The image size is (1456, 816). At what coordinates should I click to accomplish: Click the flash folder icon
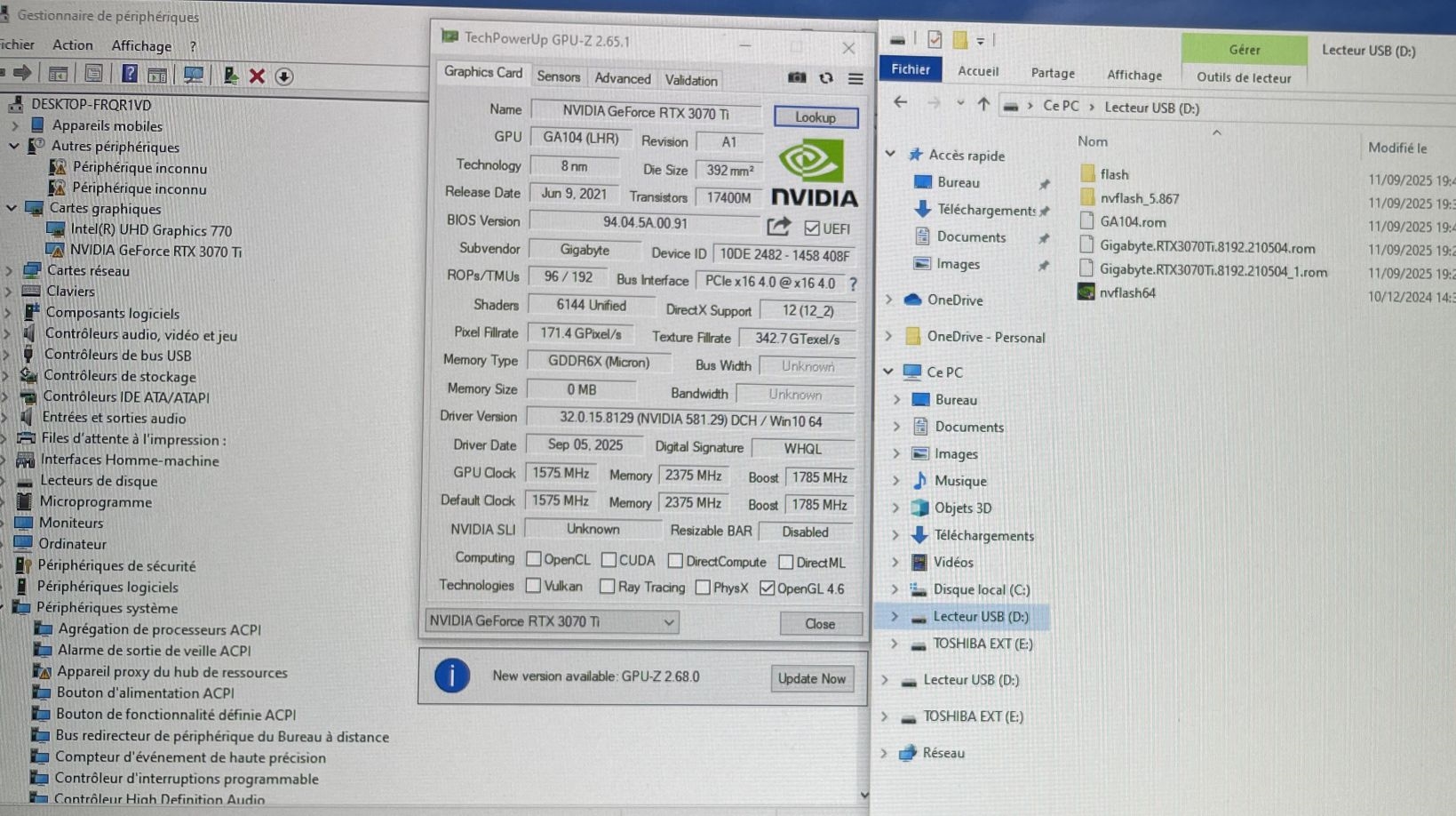click(1087, 173)
